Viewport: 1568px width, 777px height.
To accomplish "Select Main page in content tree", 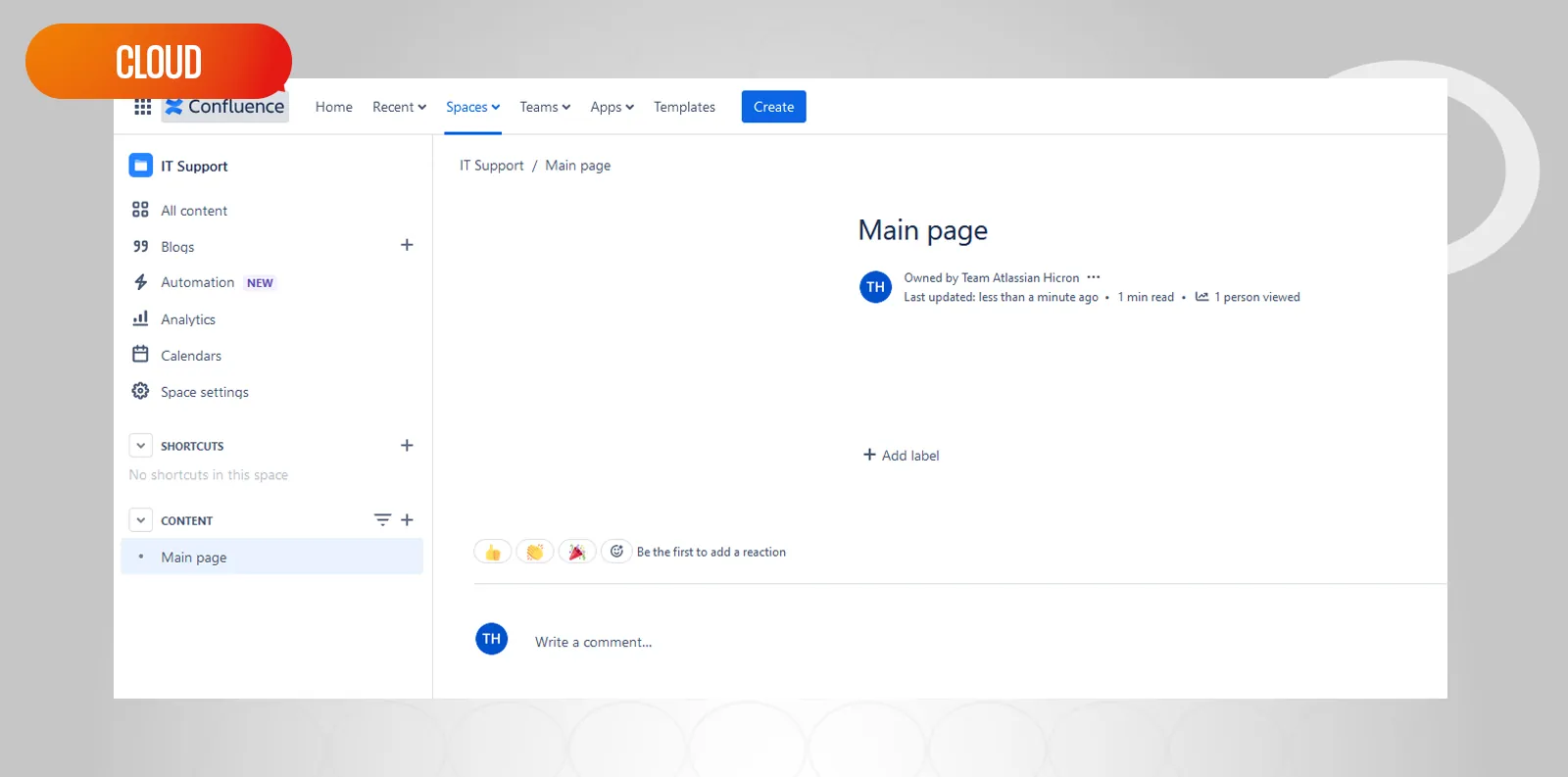I will click(x=272, y=557).
